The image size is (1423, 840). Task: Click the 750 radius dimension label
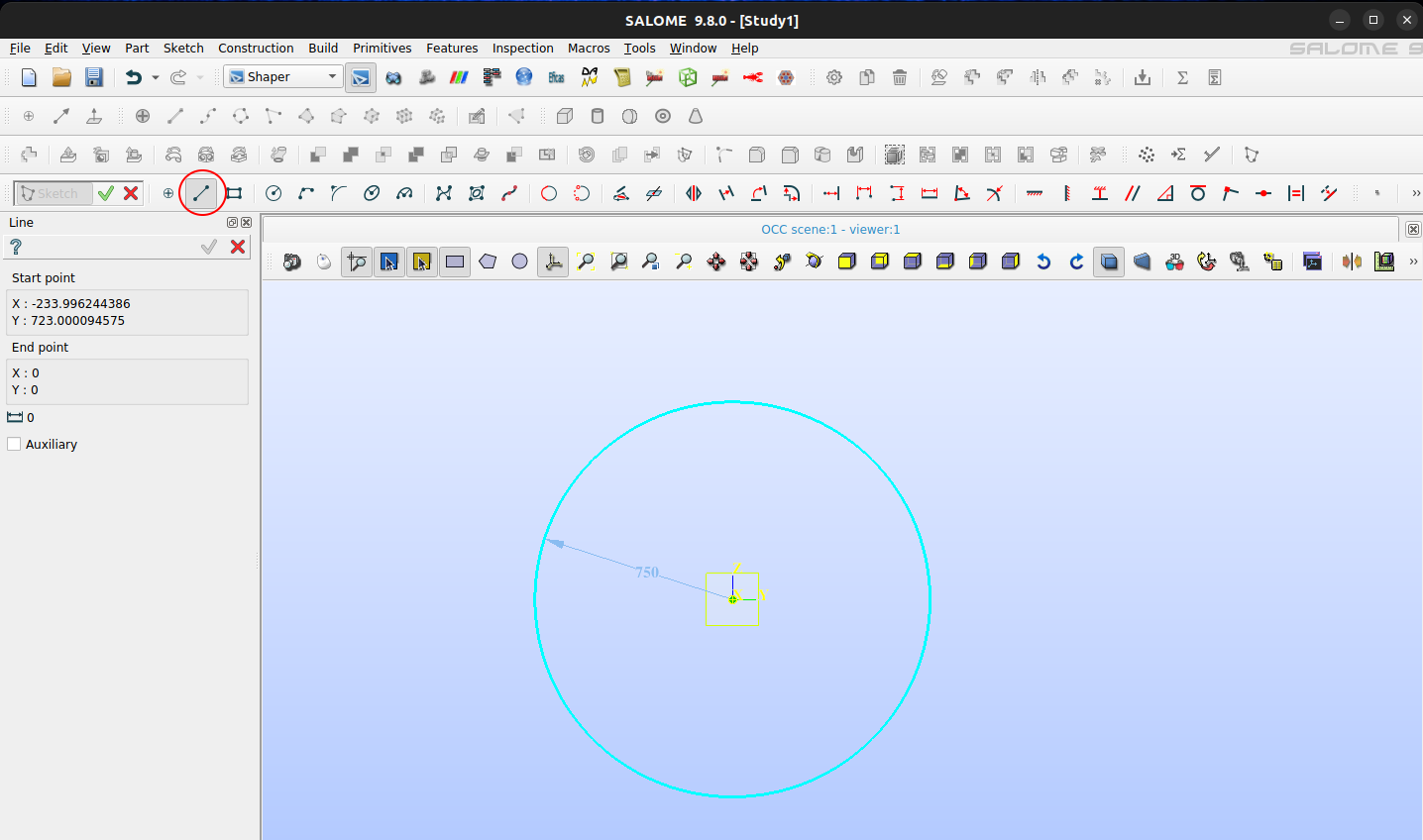pyautogui.click(x=647, y=572)
